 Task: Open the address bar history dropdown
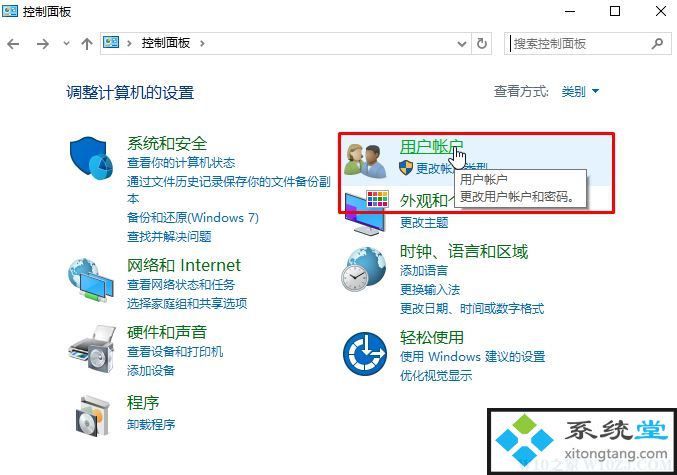pyautogui.click(x=462, y=44)
